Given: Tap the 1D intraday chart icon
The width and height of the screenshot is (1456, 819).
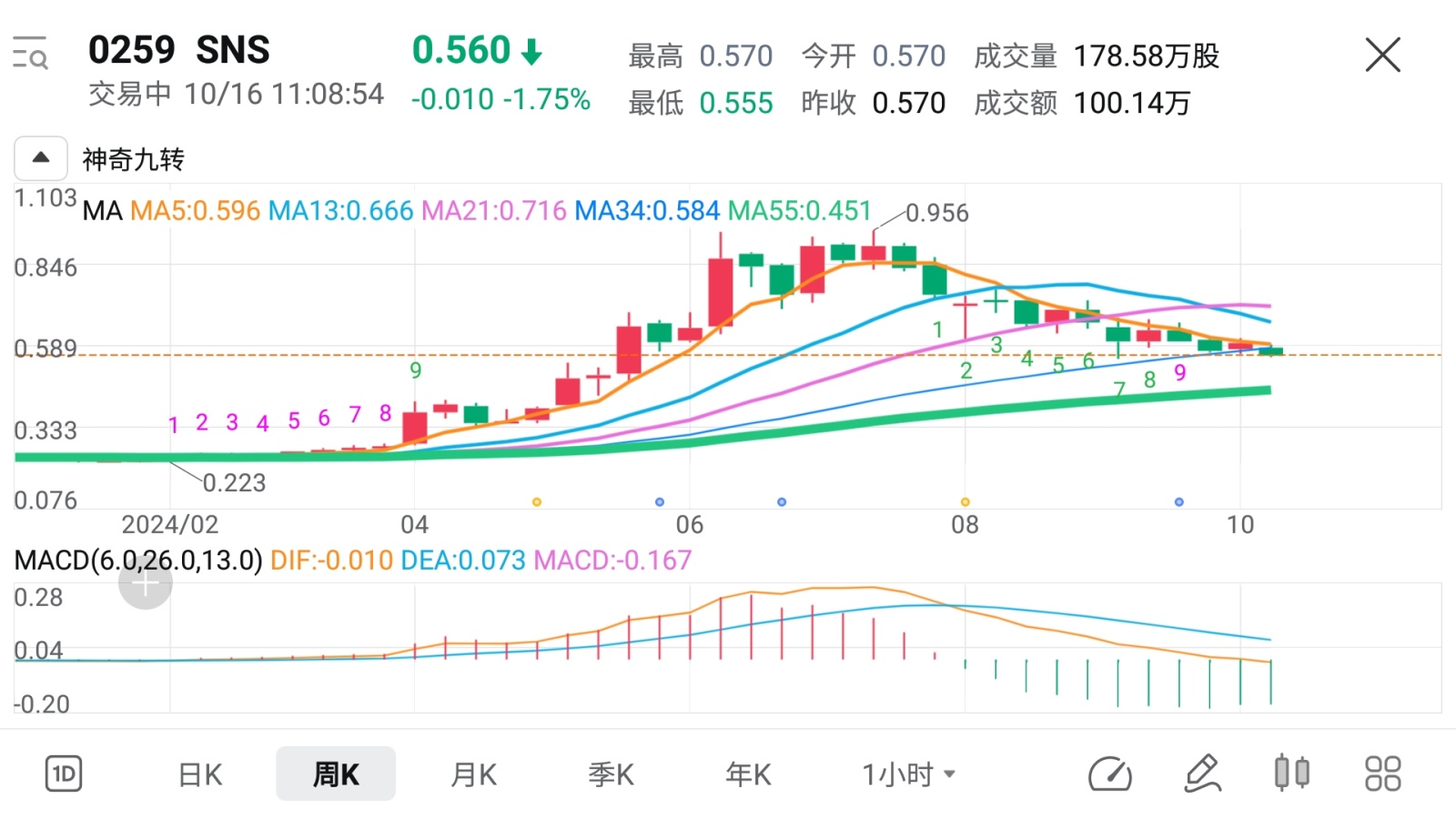Looking at the screenshot, I should [x=64, y=774].
